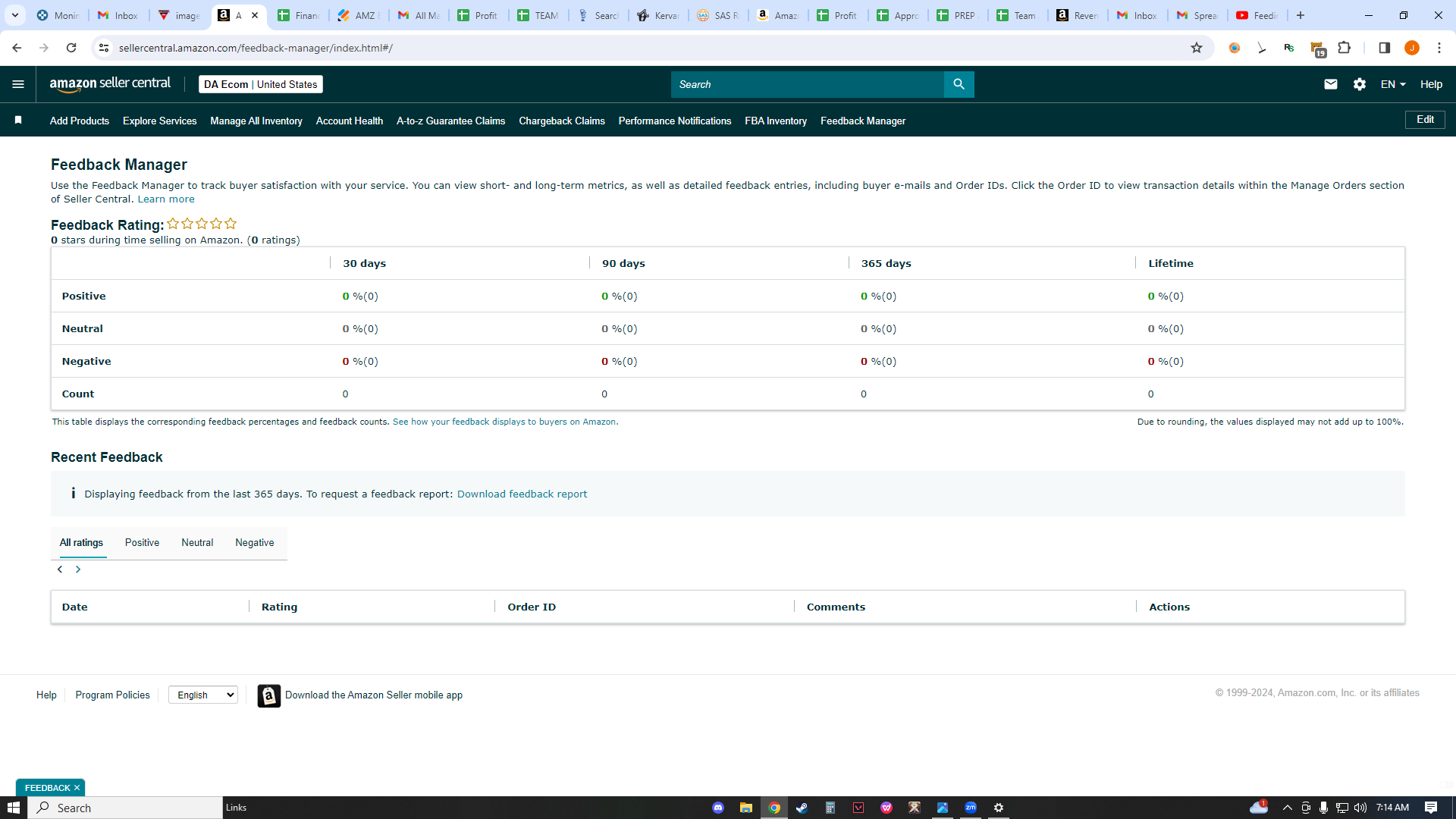
Task: Click the Windows taskbar Search box
Action: 125,808
